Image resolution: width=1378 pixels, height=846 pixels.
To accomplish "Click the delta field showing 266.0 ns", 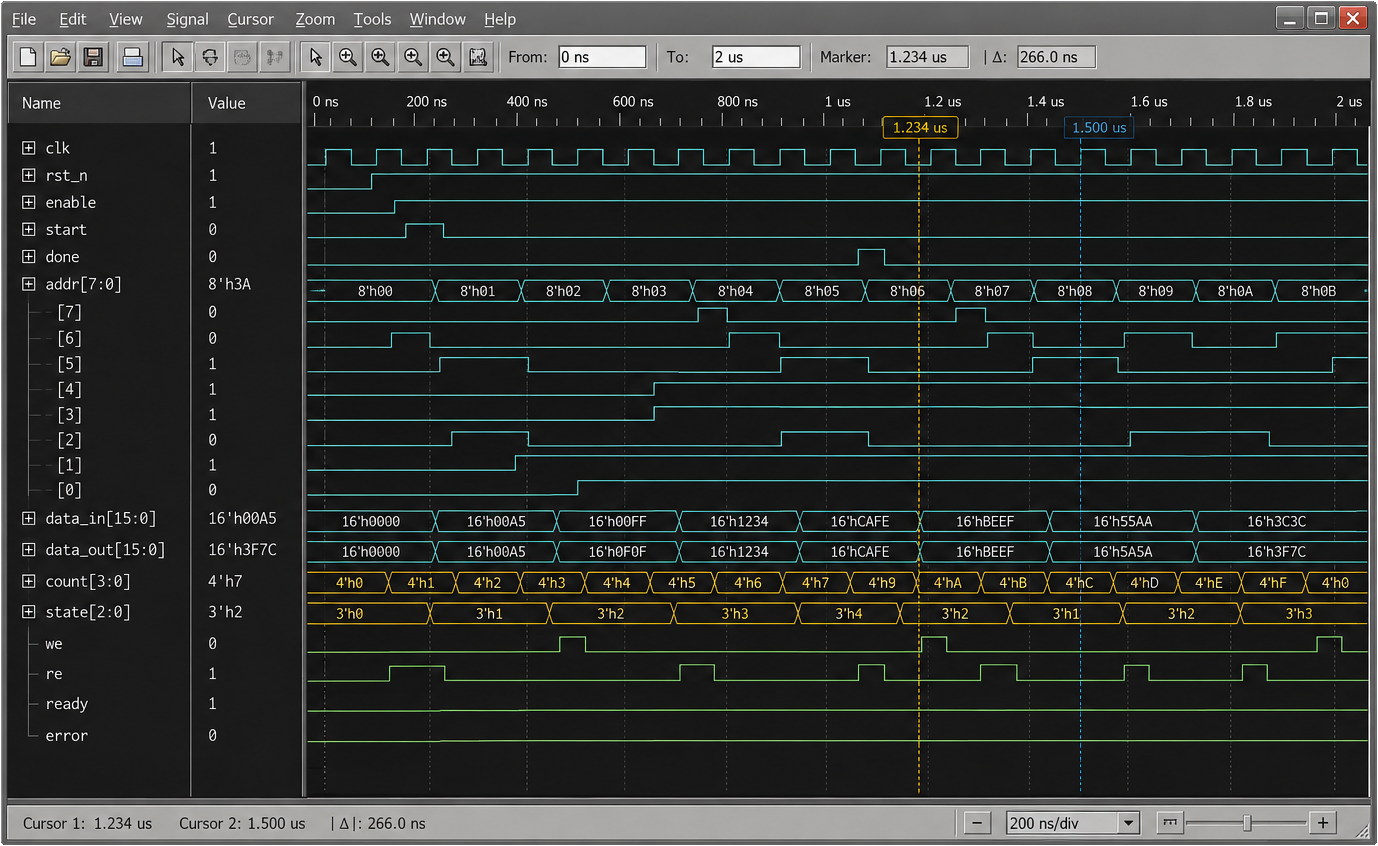I will coord(1057,57).
